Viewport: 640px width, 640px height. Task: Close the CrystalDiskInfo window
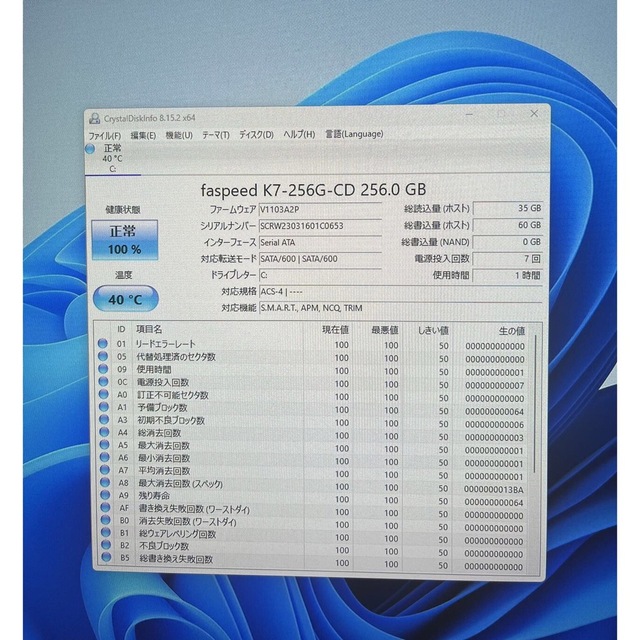(x=534, y=114)
